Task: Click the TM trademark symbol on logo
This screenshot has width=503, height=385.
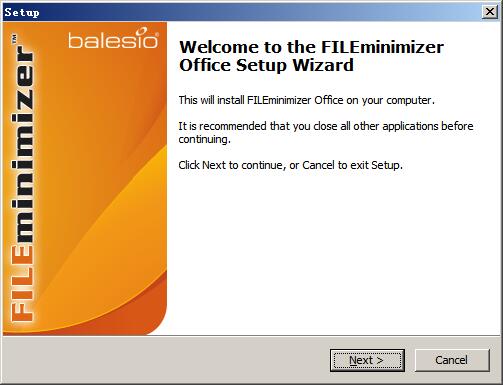Action: pos(14,38)
